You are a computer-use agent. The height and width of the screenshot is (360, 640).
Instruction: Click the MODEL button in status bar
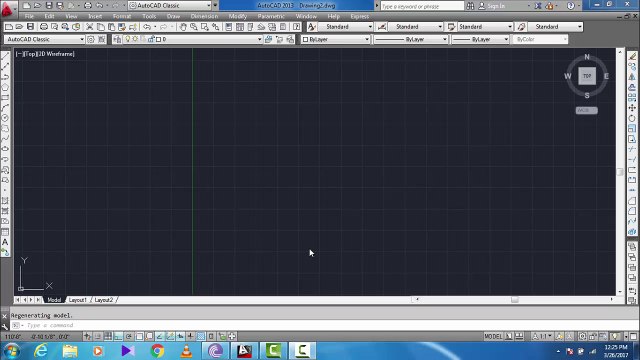493,336
